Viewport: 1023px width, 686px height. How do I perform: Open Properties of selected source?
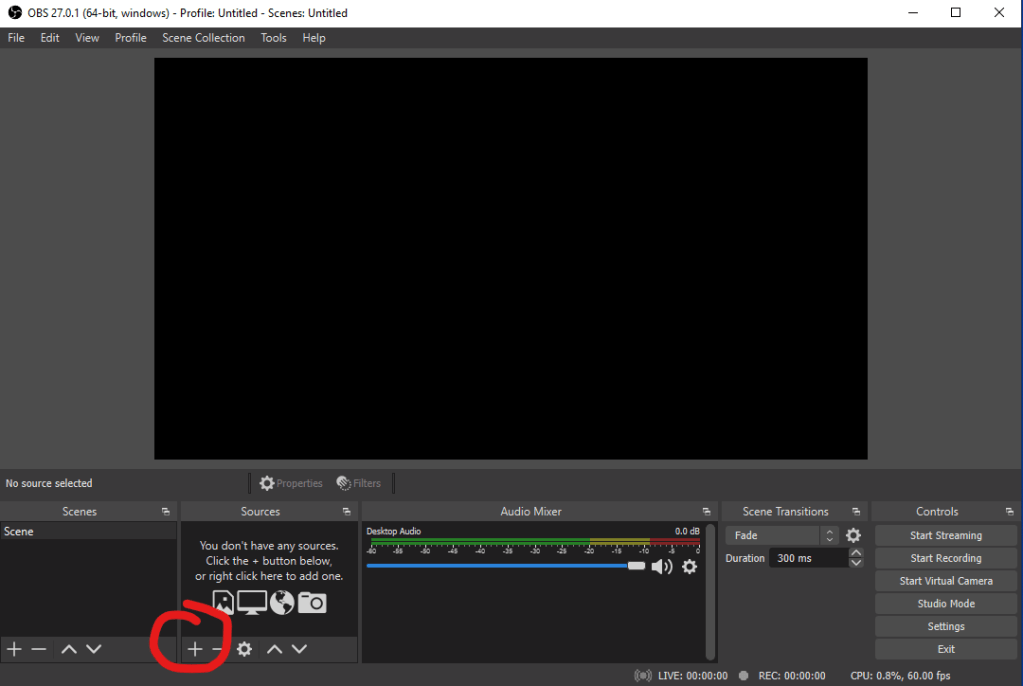click(x=291, y=483)
